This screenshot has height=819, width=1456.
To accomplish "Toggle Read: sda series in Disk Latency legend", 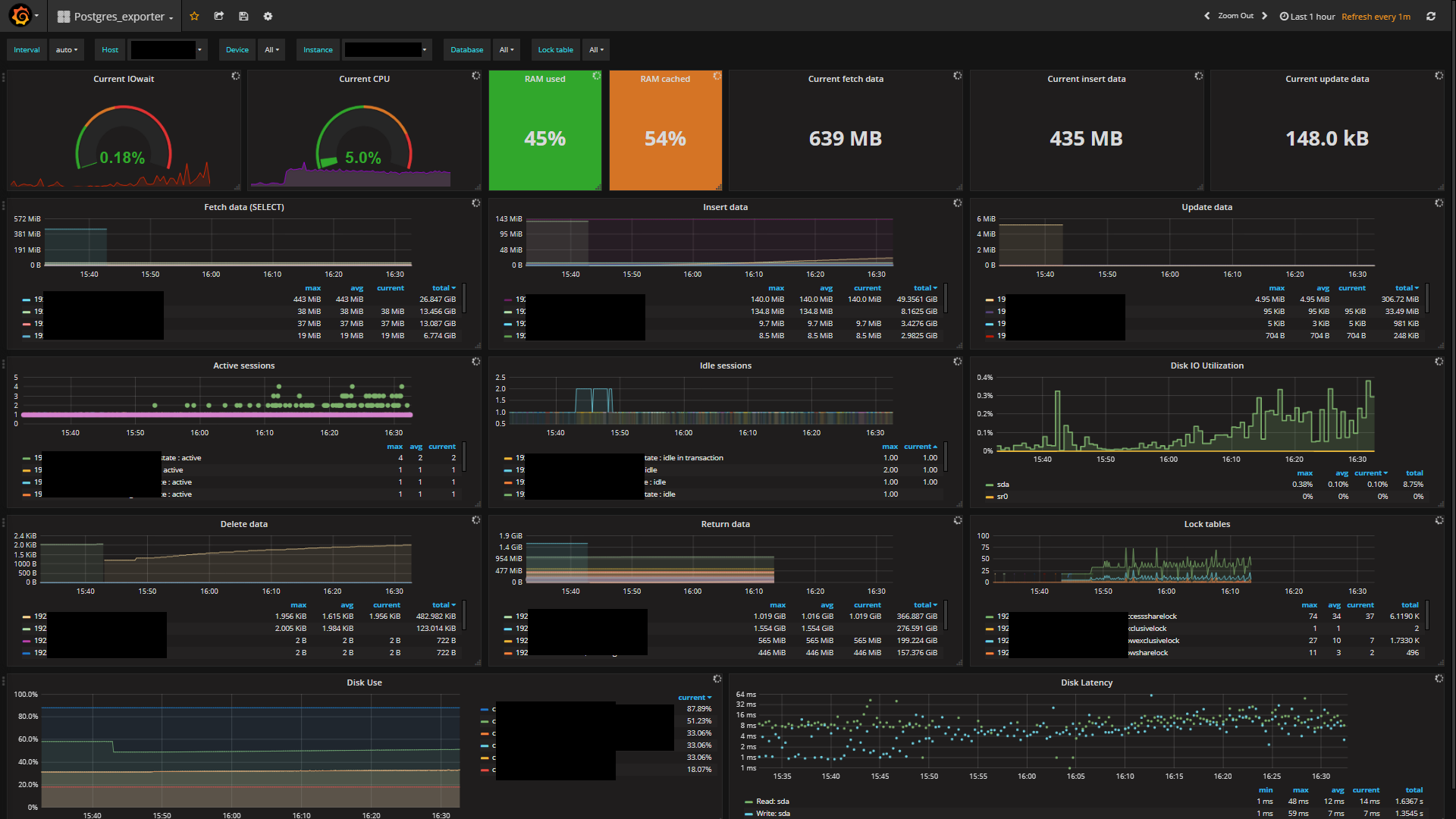I will (x=772, y=802).
